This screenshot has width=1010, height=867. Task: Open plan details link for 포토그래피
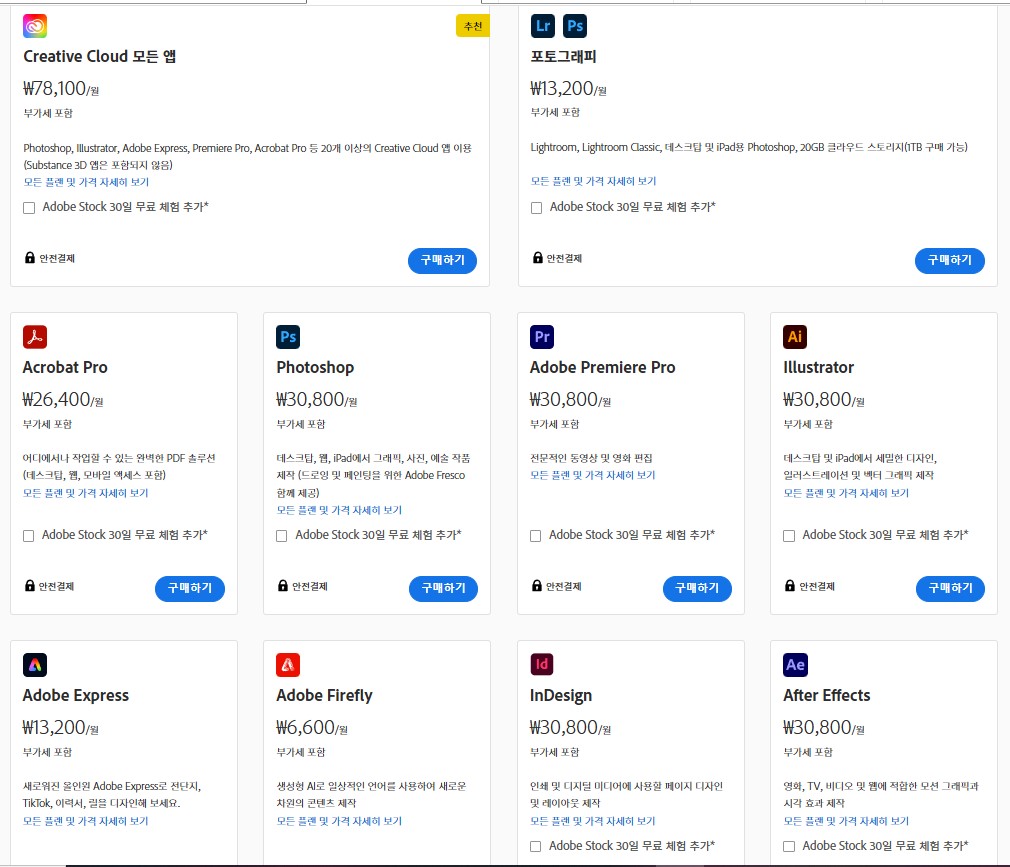tap(593, 182)
